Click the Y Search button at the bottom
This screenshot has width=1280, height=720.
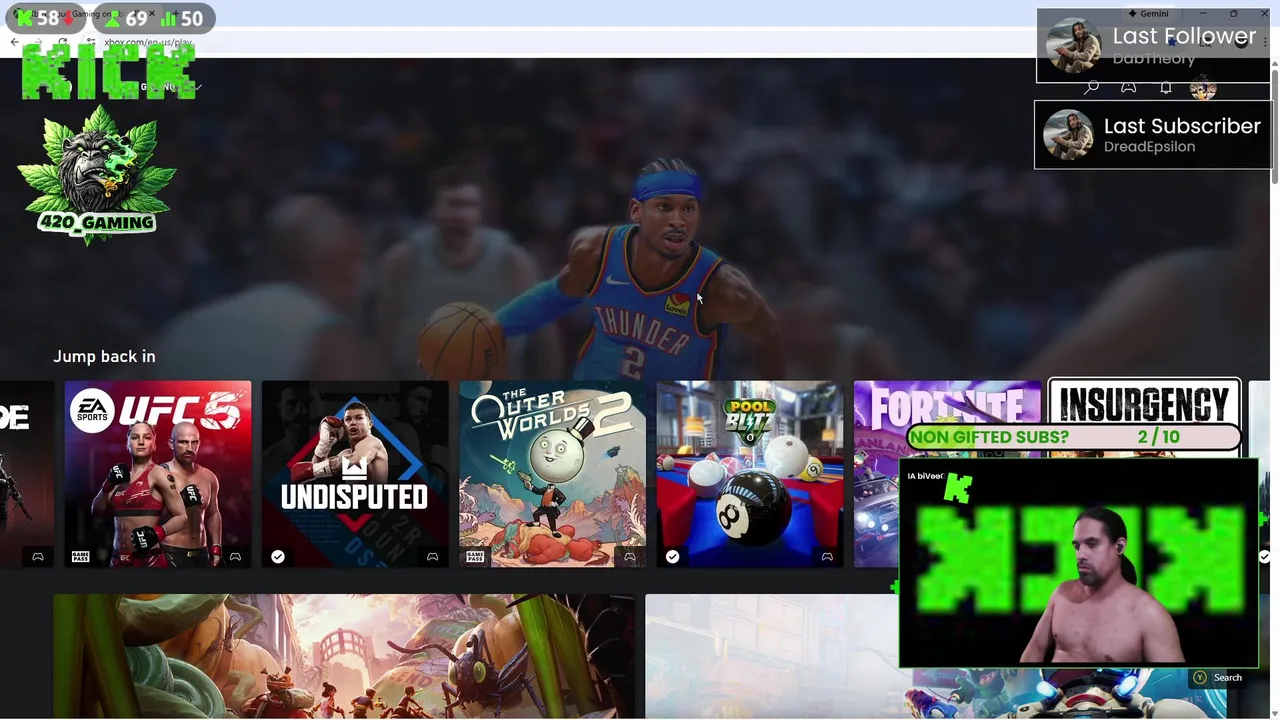(1217, 678)
